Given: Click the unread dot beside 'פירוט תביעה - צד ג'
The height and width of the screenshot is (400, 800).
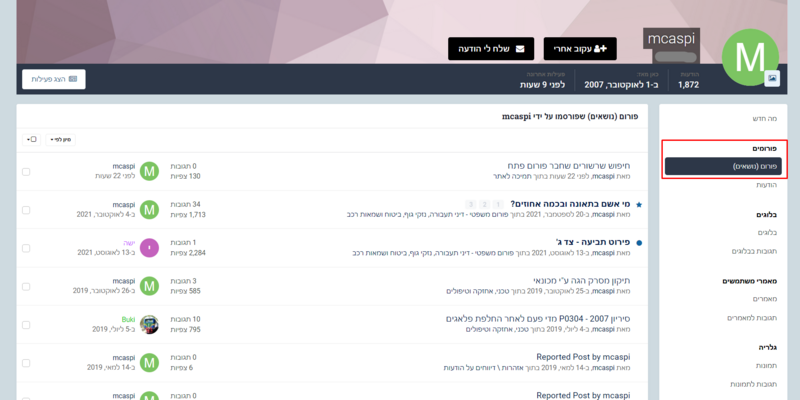Looking at the screenshot, I should click(x=639, y=243).
